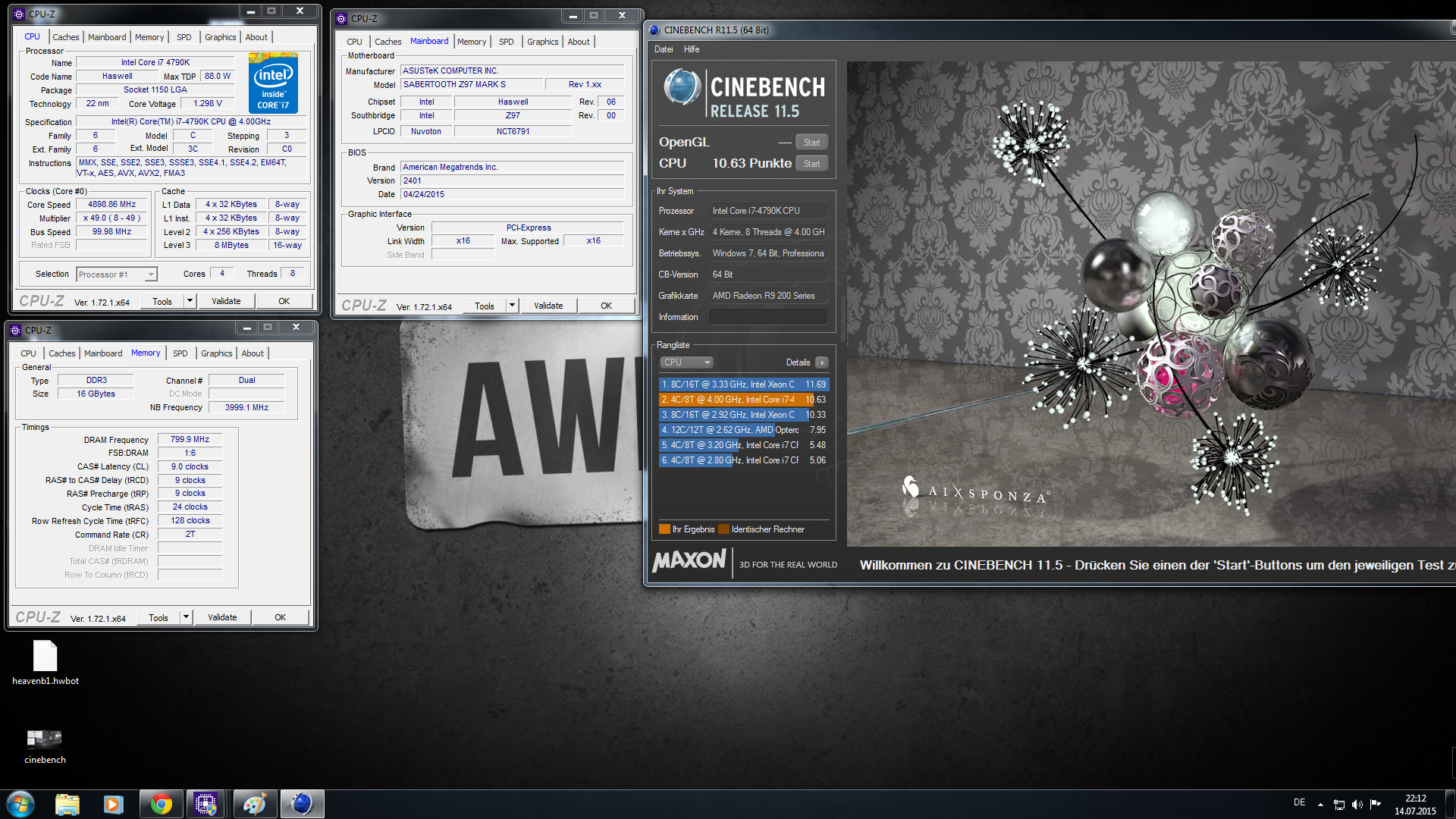Open cinebench desktop shortcut
This screenshot has height=819, width=1456.
coord(45,746)
